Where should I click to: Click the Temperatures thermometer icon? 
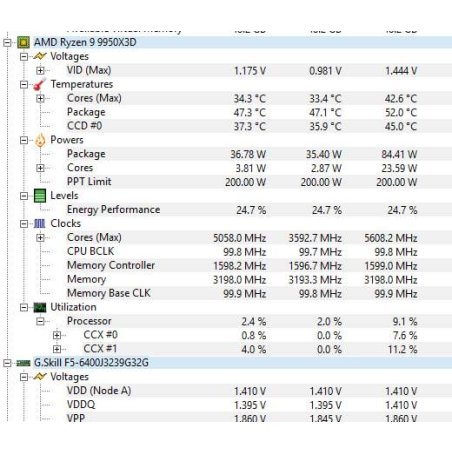point(40,84)
